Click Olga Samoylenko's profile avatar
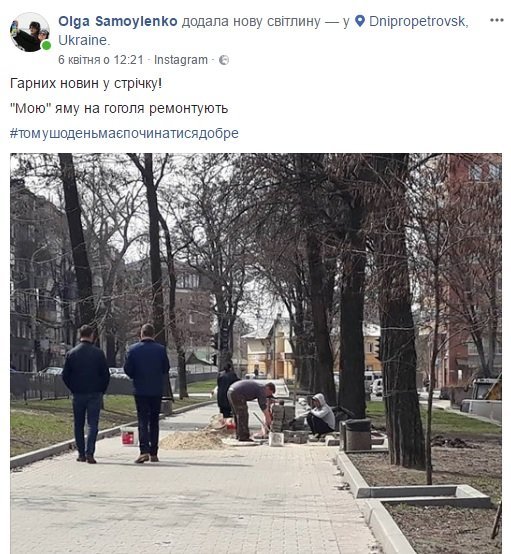 click(30, 32)
